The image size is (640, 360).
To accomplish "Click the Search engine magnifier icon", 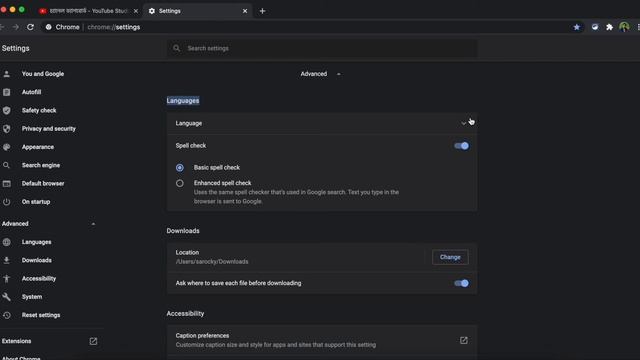I will (7, 165).
